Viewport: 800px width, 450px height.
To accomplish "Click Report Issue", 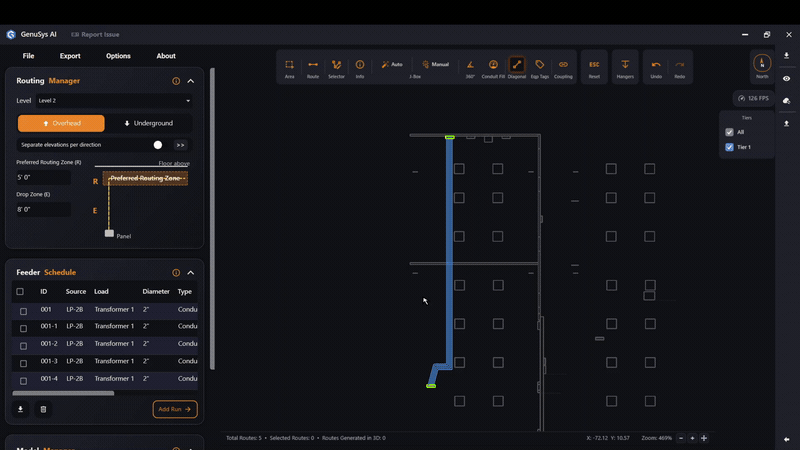I will [x=95, y=35].
